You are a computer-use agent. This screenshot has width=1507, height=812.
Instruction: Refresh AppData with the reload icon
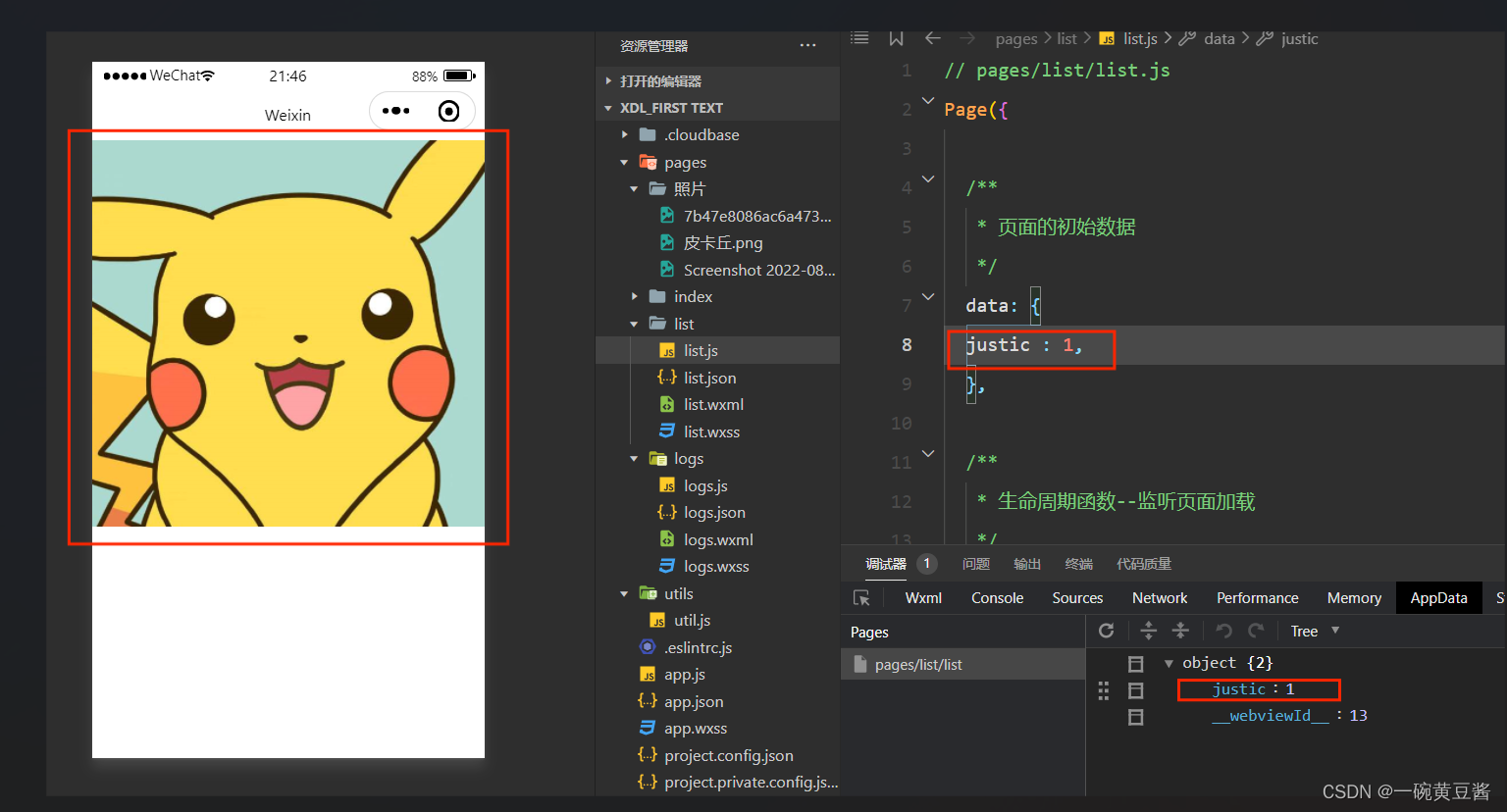pyautogui.click(x=1106, y=631)
